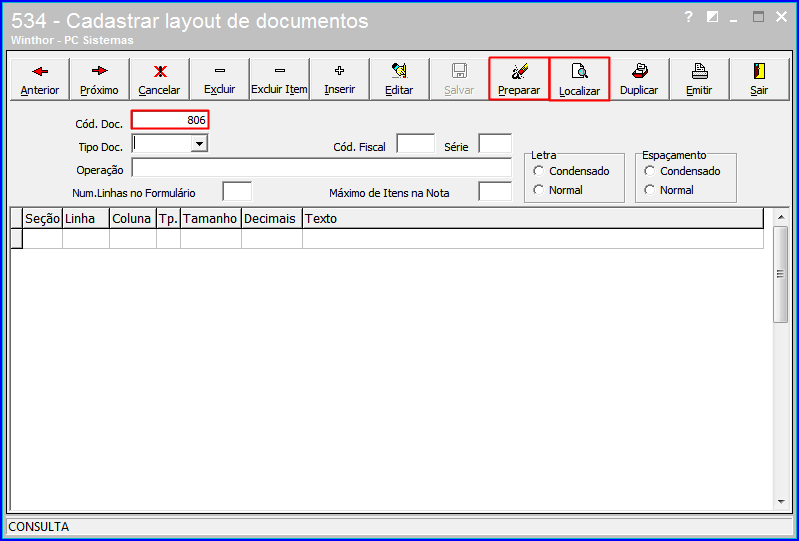This screenshot has width=799, height=541.
Task: Add a new record with Inserir
Action: click(x=339, y=79)
